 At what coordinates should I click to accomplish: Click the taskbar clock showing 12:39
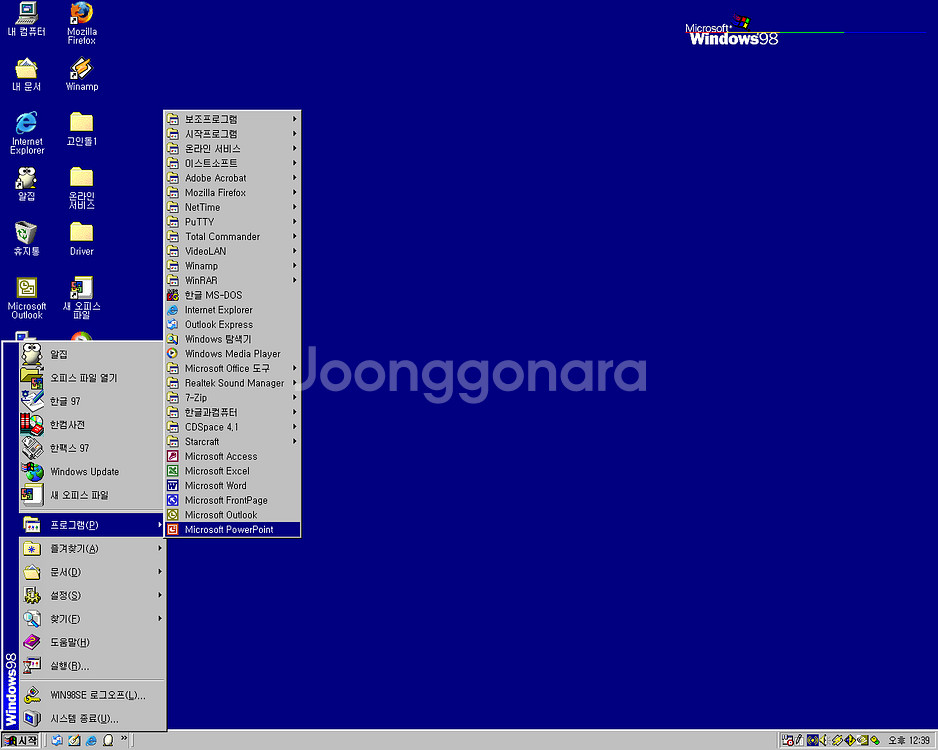tap(909, 740)
